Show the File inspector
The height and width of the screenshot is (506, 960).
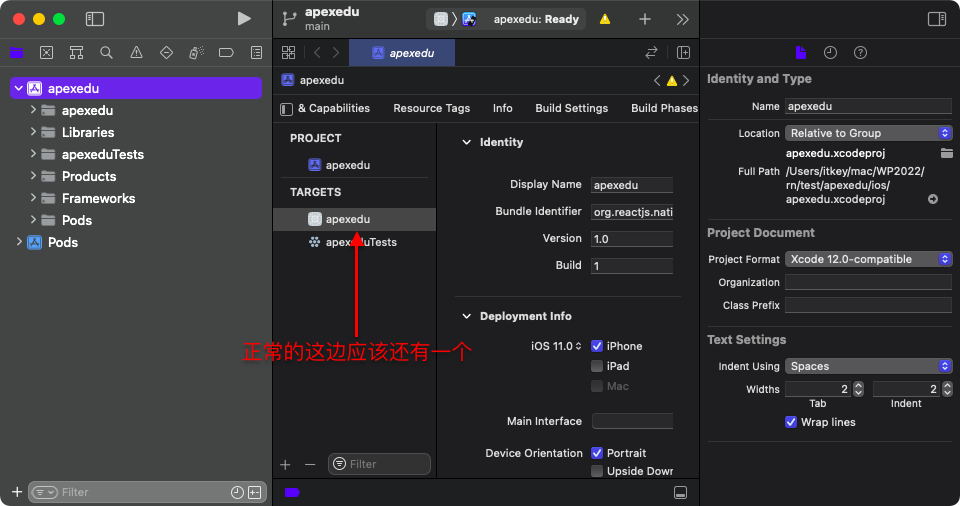tap(801, 53)
